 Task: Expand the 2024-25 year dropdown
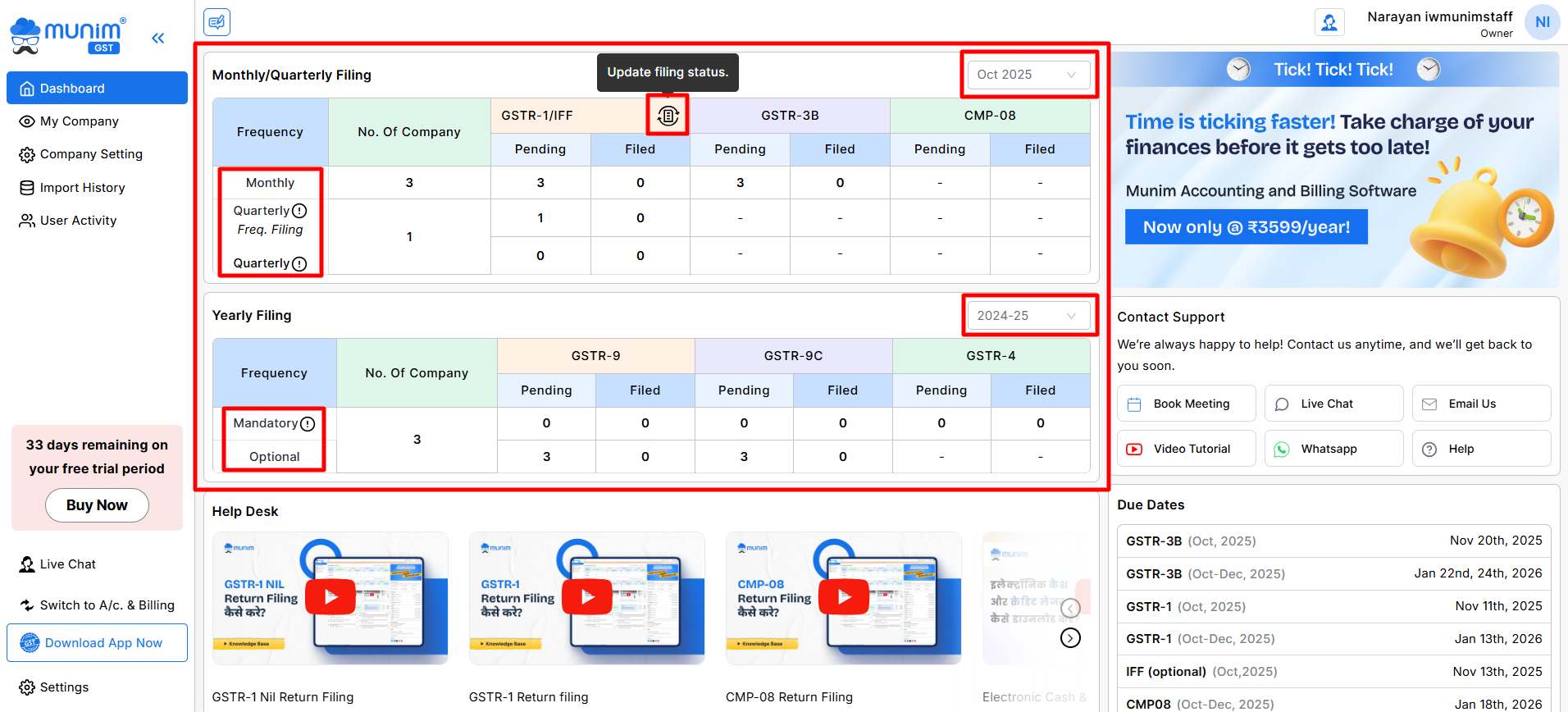pos(1028,316)
